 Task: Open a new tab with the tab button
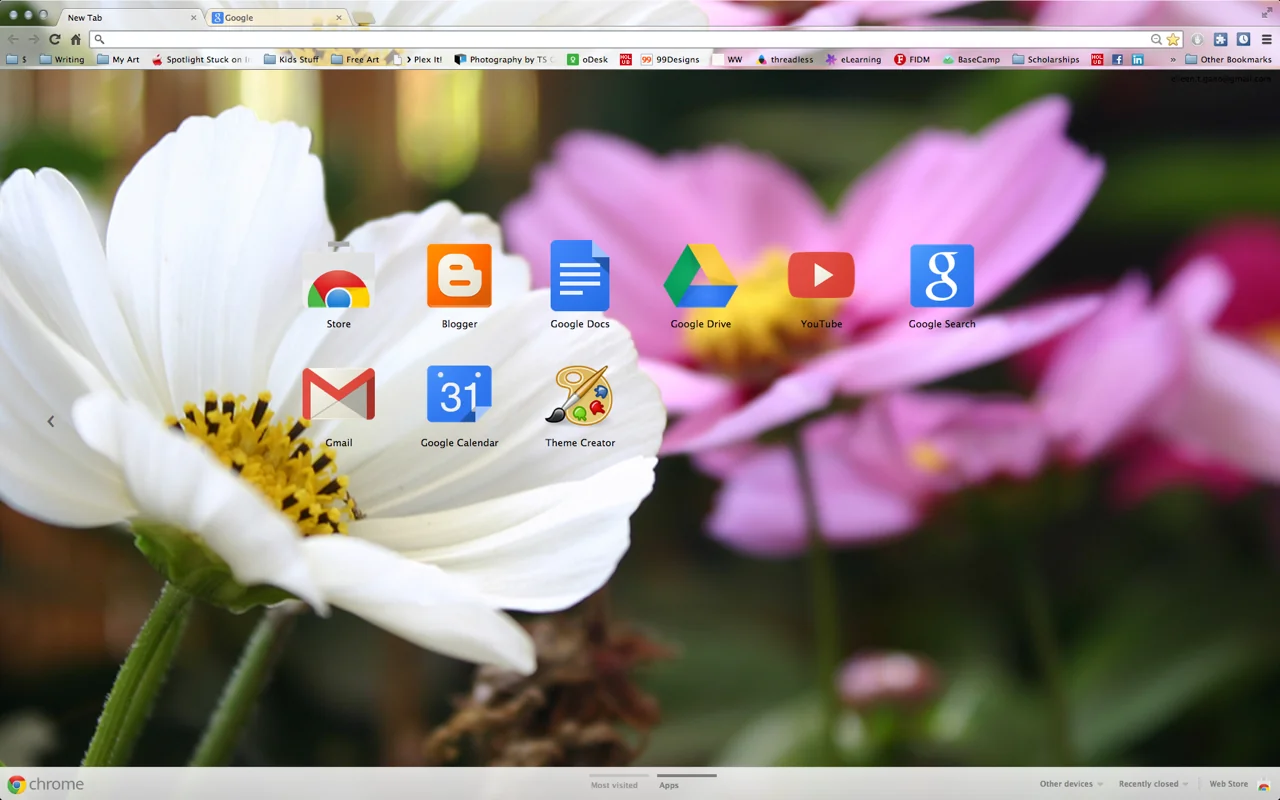364,18
